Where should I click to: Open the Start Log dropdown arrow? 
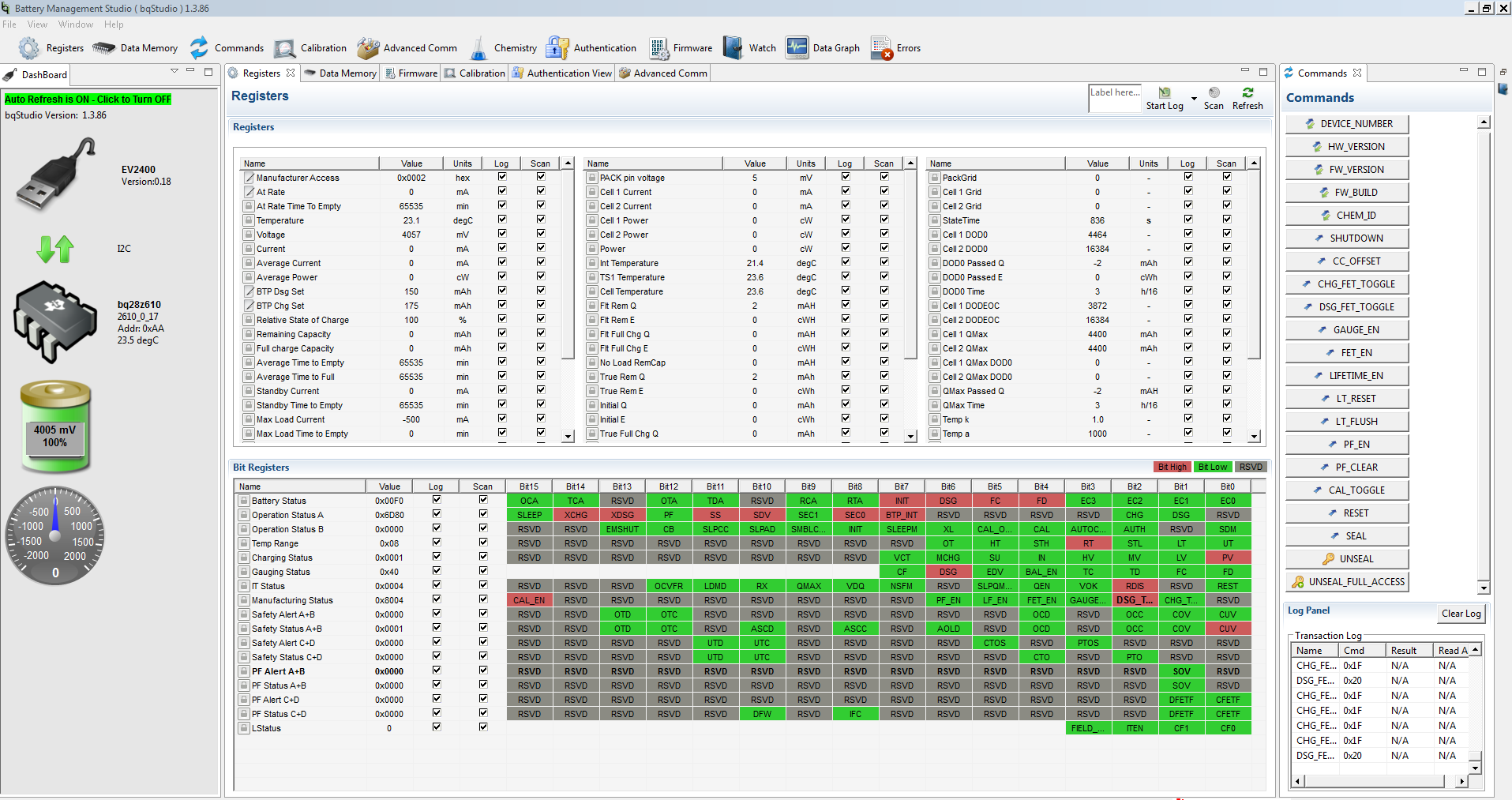tap(1194, 99)
